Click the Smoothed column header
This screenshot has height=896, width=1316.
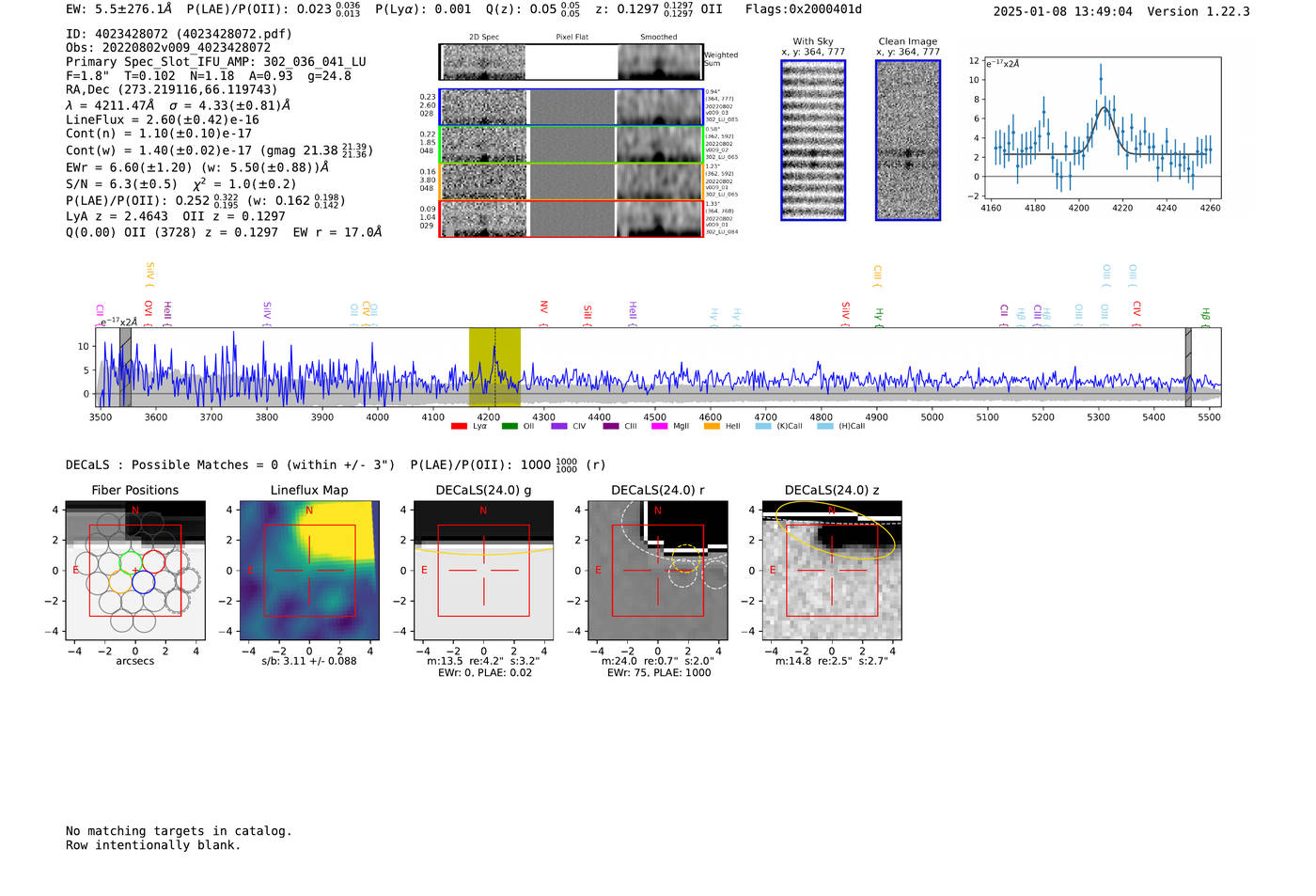tap(659, 38)
